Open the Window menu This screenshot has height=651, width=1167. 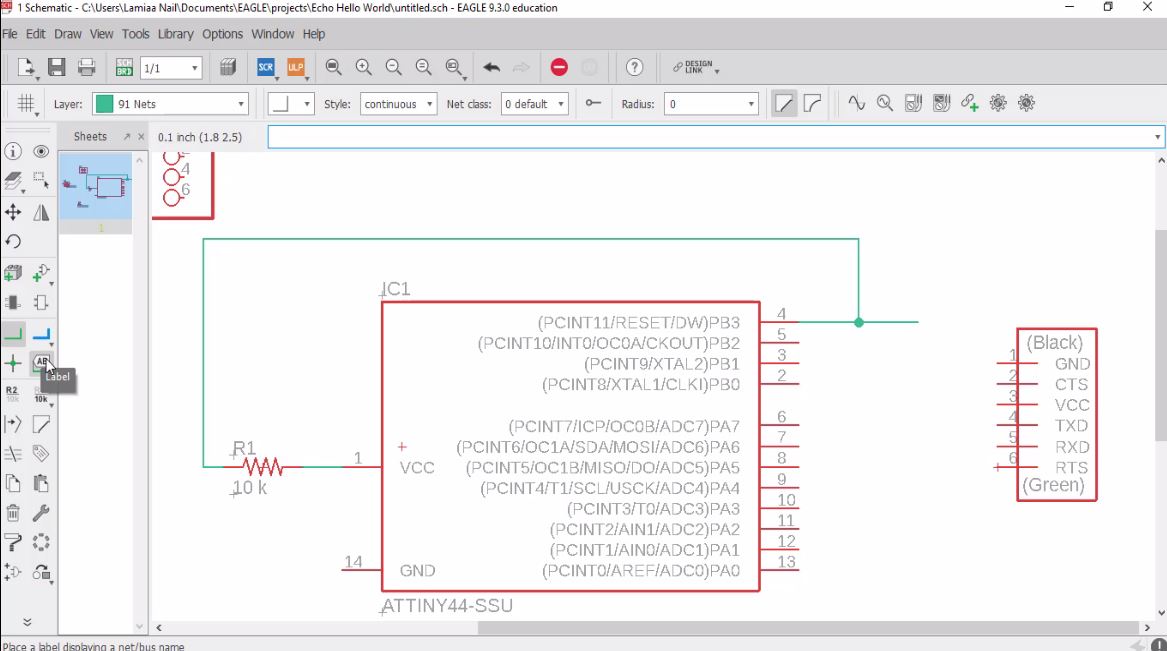pyautogui.click(x=272, y=34)
